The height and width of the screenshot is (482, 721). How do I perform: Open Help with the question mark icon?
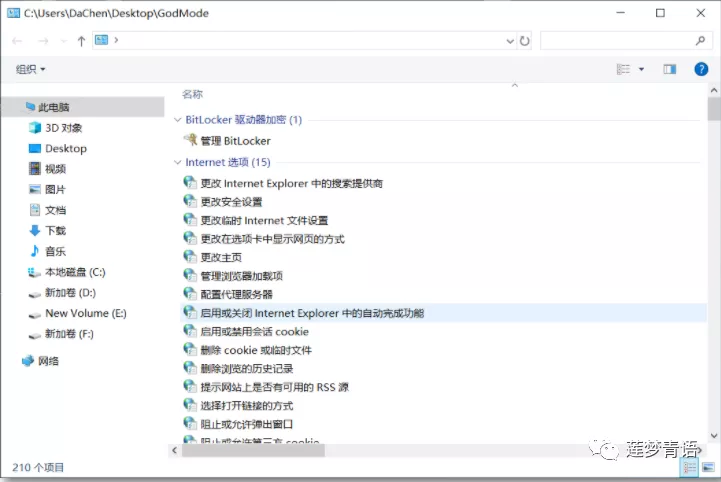click(701, 69)
